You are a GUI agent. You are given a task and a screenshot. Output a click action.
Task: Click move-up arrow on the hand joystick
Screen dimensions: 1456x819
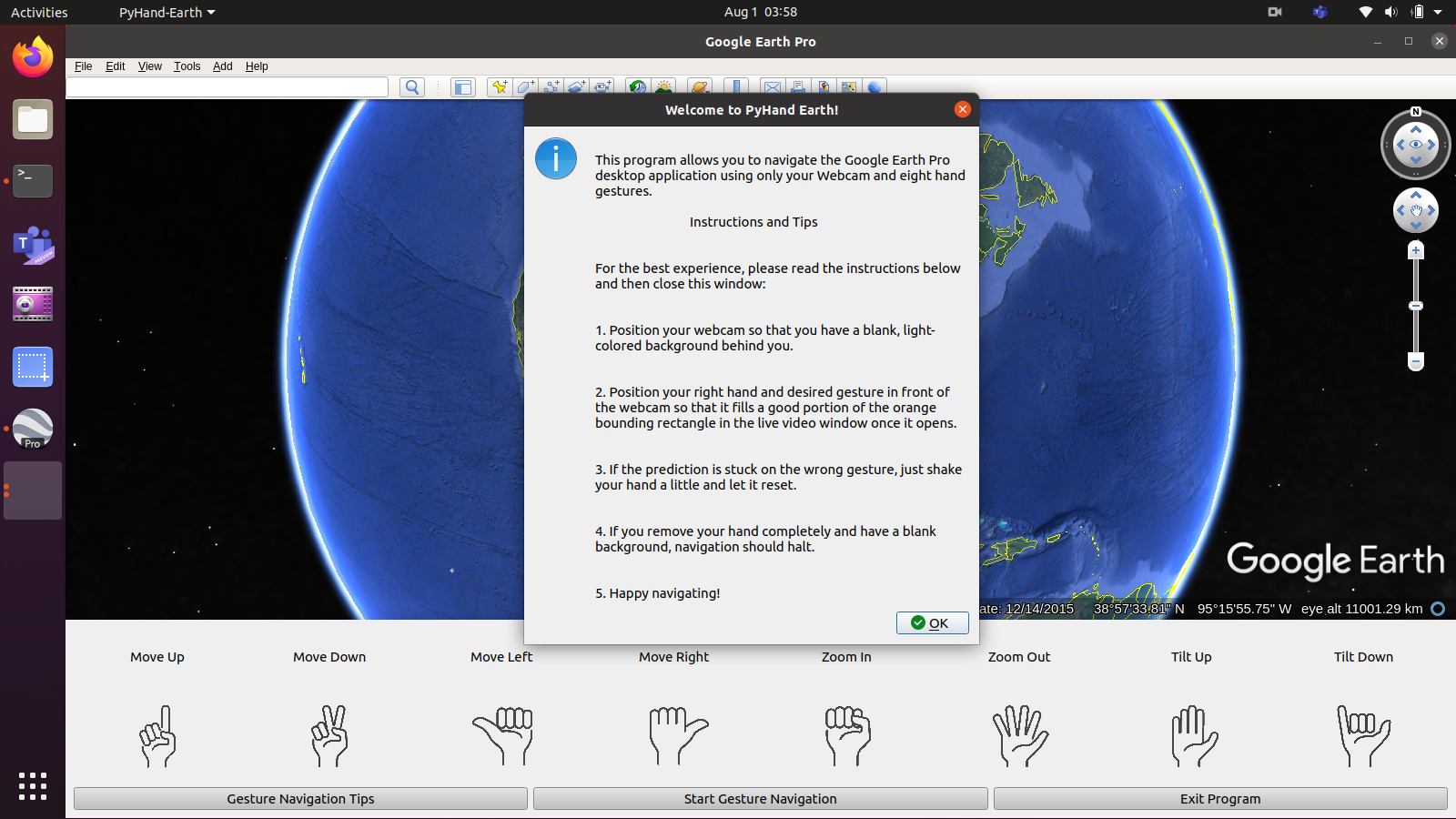tap(1416, 196)
